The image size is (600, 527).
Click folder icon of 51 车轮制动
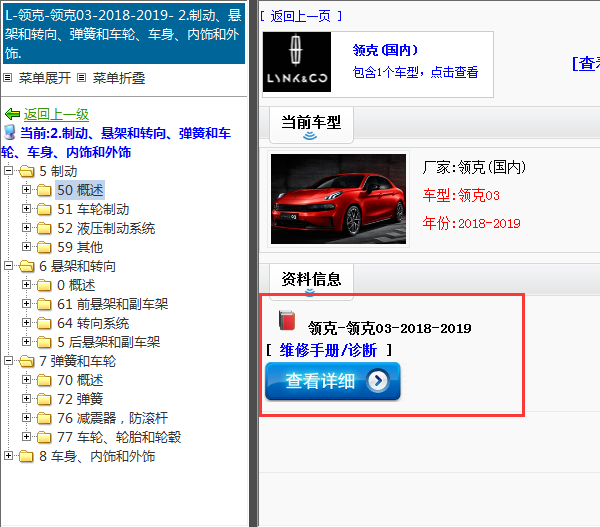(44, 209)
